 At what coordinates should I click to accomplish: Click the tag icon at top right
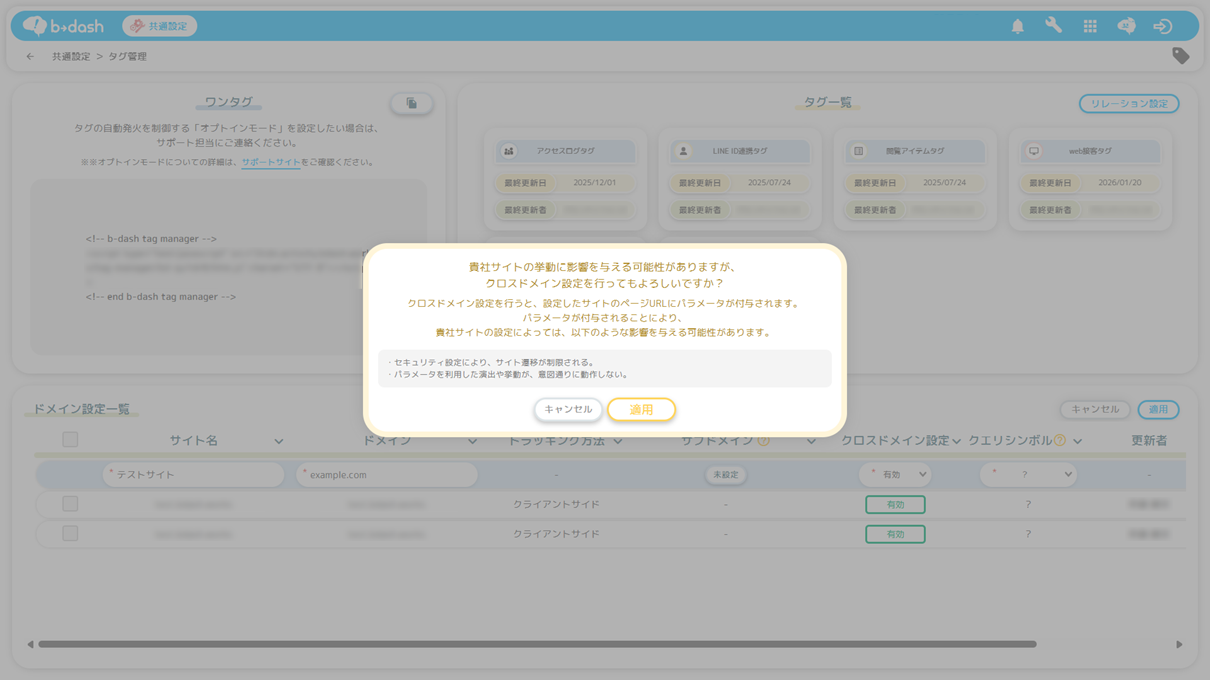1180,56
